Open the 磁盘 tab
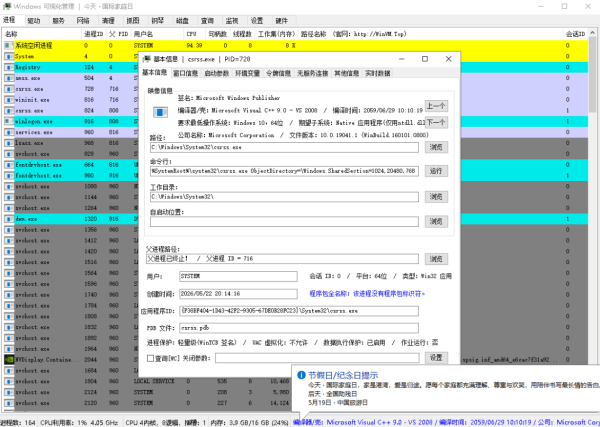This screenshot has width=600, height=427. pos(182,21)
